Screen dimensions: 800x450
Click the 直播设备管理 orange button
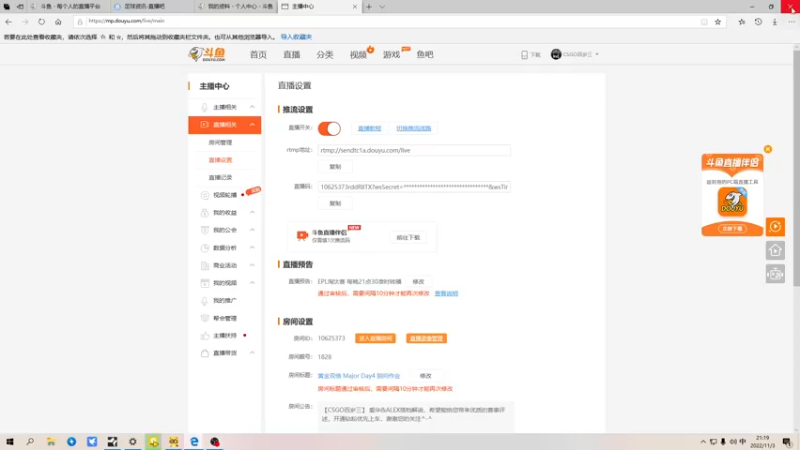pyautogui.click(x=427, y=339)
